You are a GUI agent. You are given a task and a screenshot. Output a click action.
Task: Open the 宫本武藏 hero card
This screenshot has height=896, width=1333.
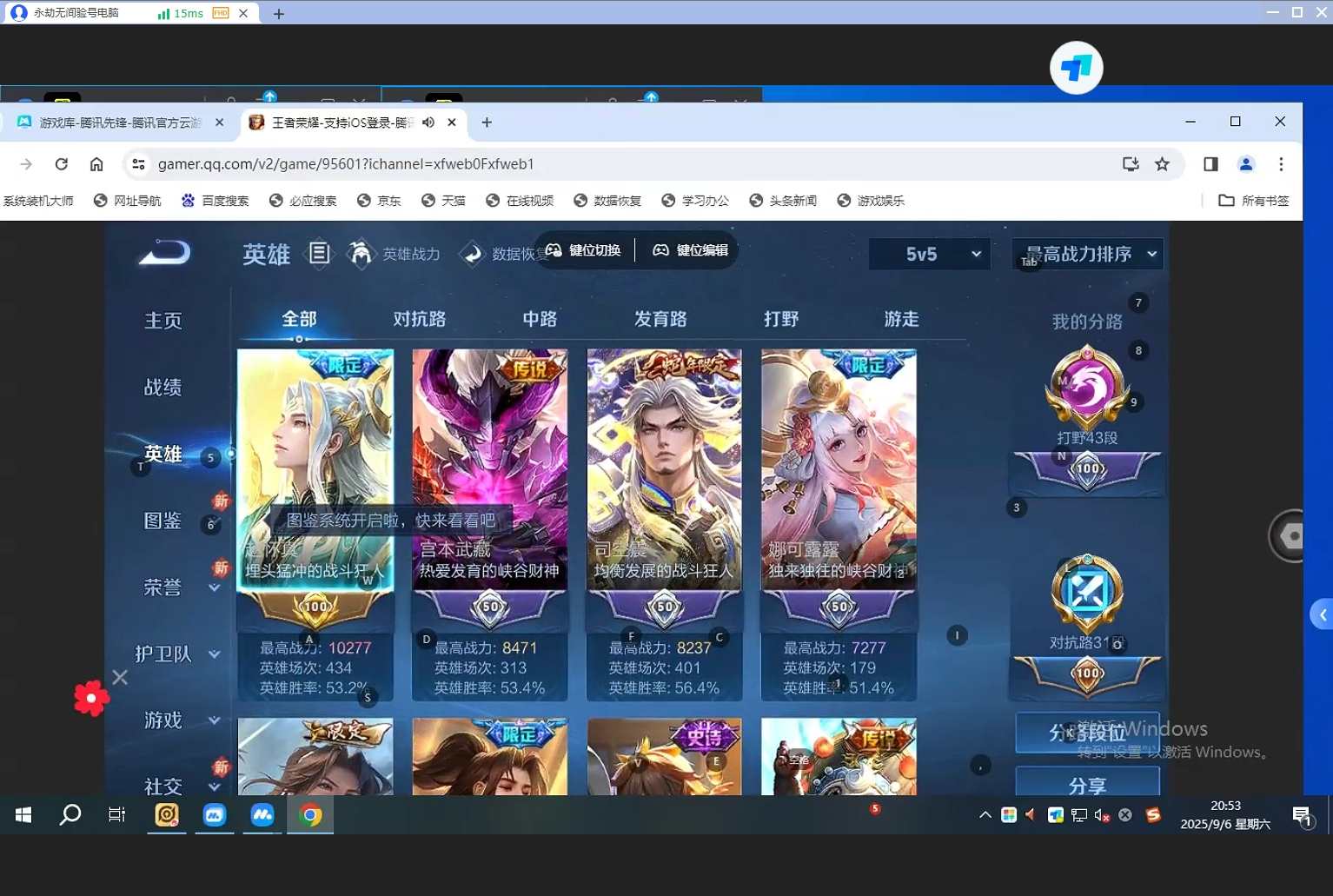click(x=490, y=524)
